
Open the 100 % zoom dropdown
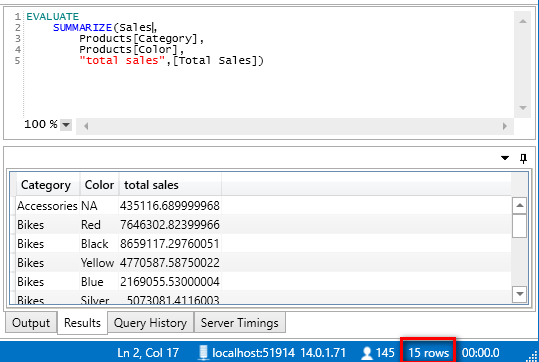pyautogui.click(x=66, y=124)
